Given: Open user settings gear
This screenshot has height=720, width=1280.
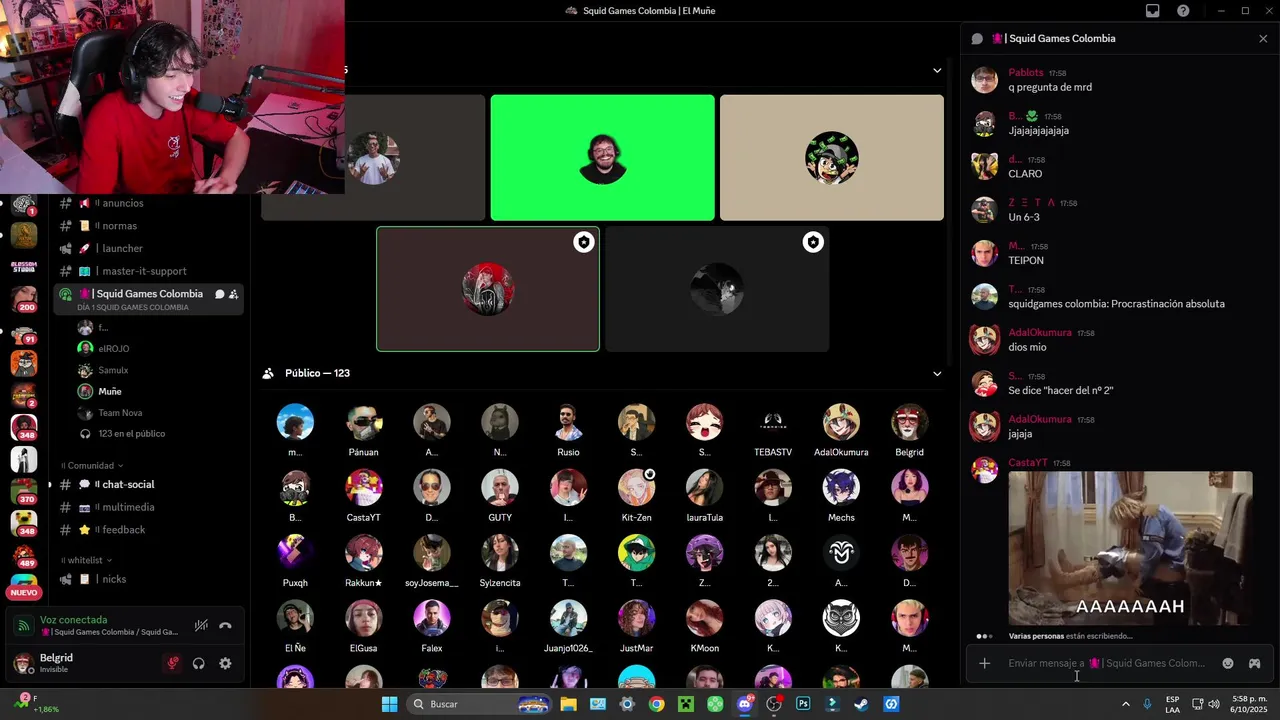Looking at the screenshot, I should pyautogui.click(x=225, y=663).
